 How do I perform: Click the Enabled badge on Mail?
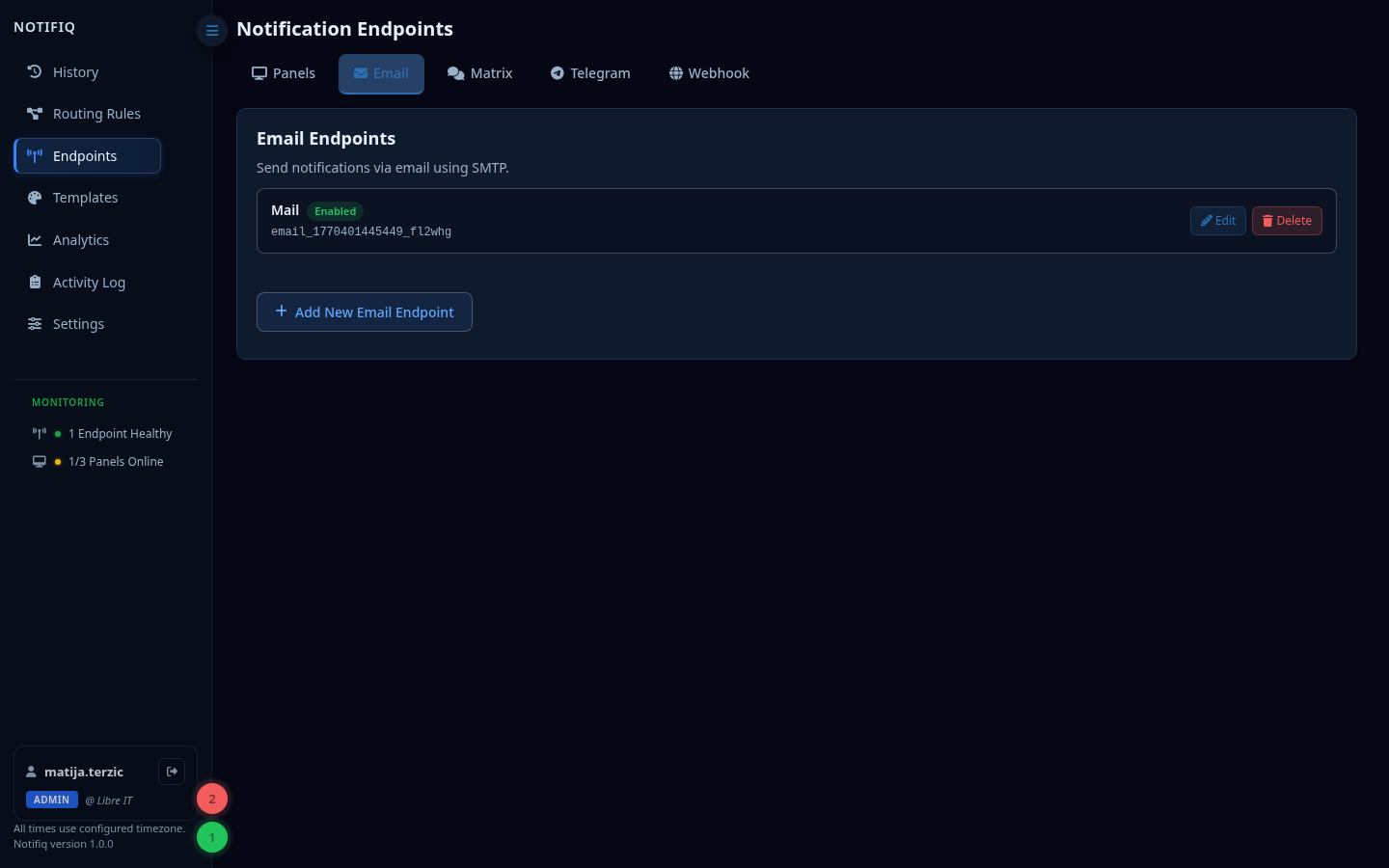coord(335,211)
